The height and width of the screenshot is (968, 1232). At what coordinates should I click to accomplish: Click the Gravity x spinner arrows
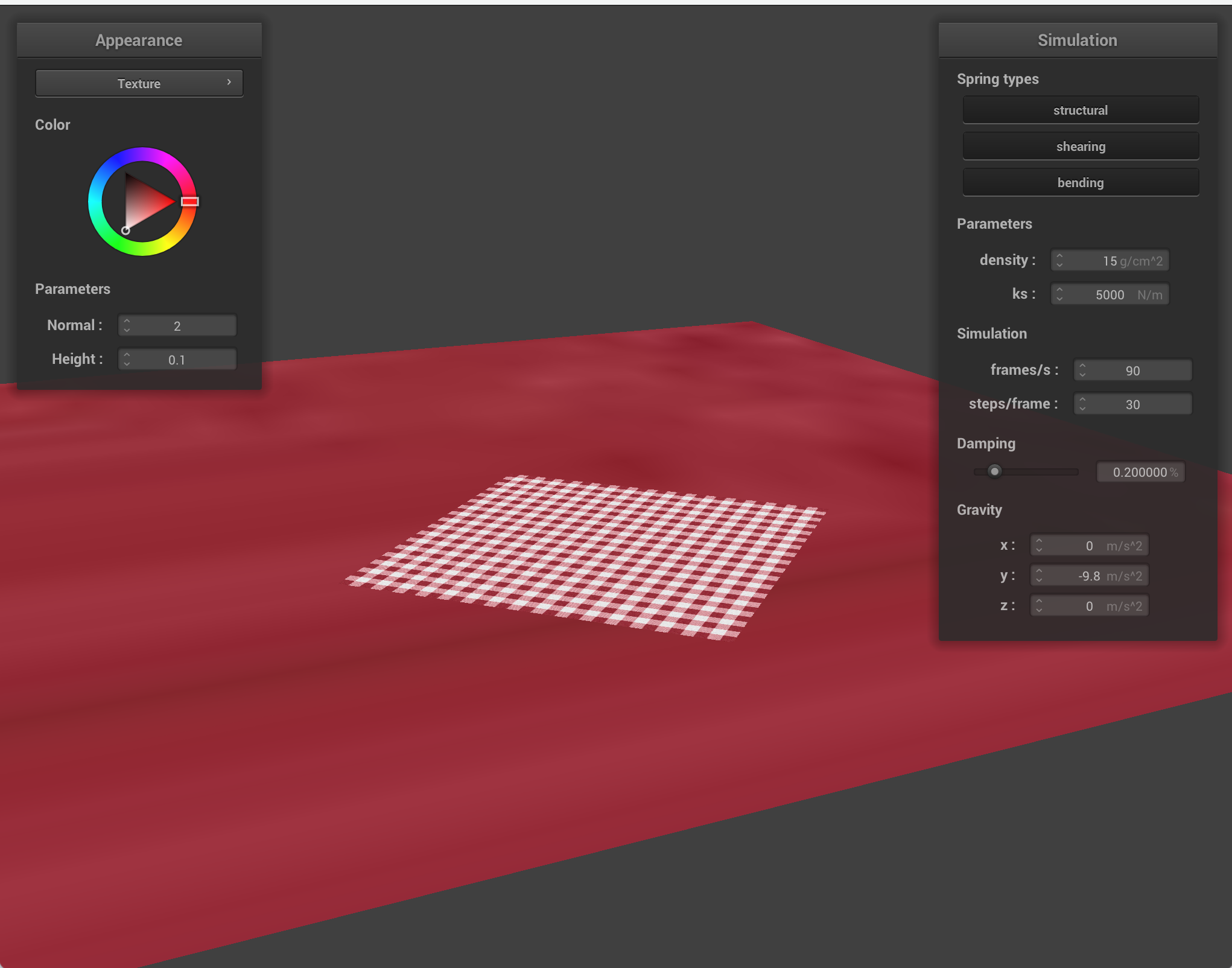pyautogui.click(x=1039, y=546)
